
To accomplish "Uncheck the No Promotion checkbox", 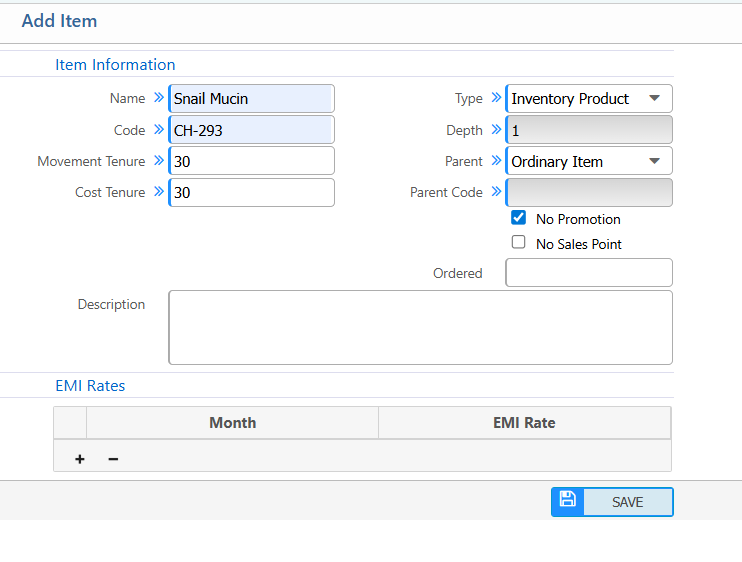I will [x=518, y=218].
